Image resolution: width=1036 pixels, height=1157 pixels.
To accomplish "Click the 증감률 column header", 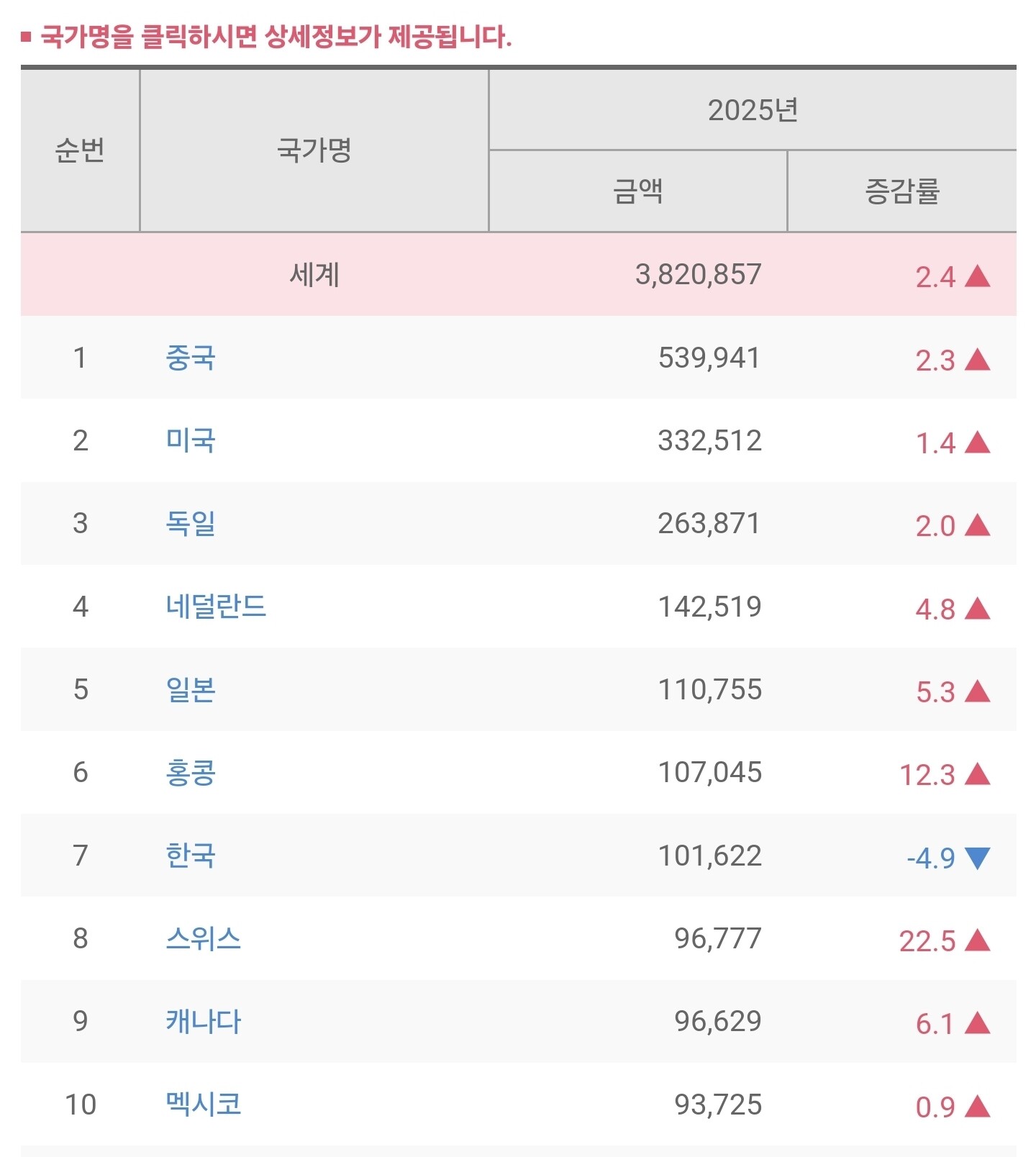I will (902, 191).
